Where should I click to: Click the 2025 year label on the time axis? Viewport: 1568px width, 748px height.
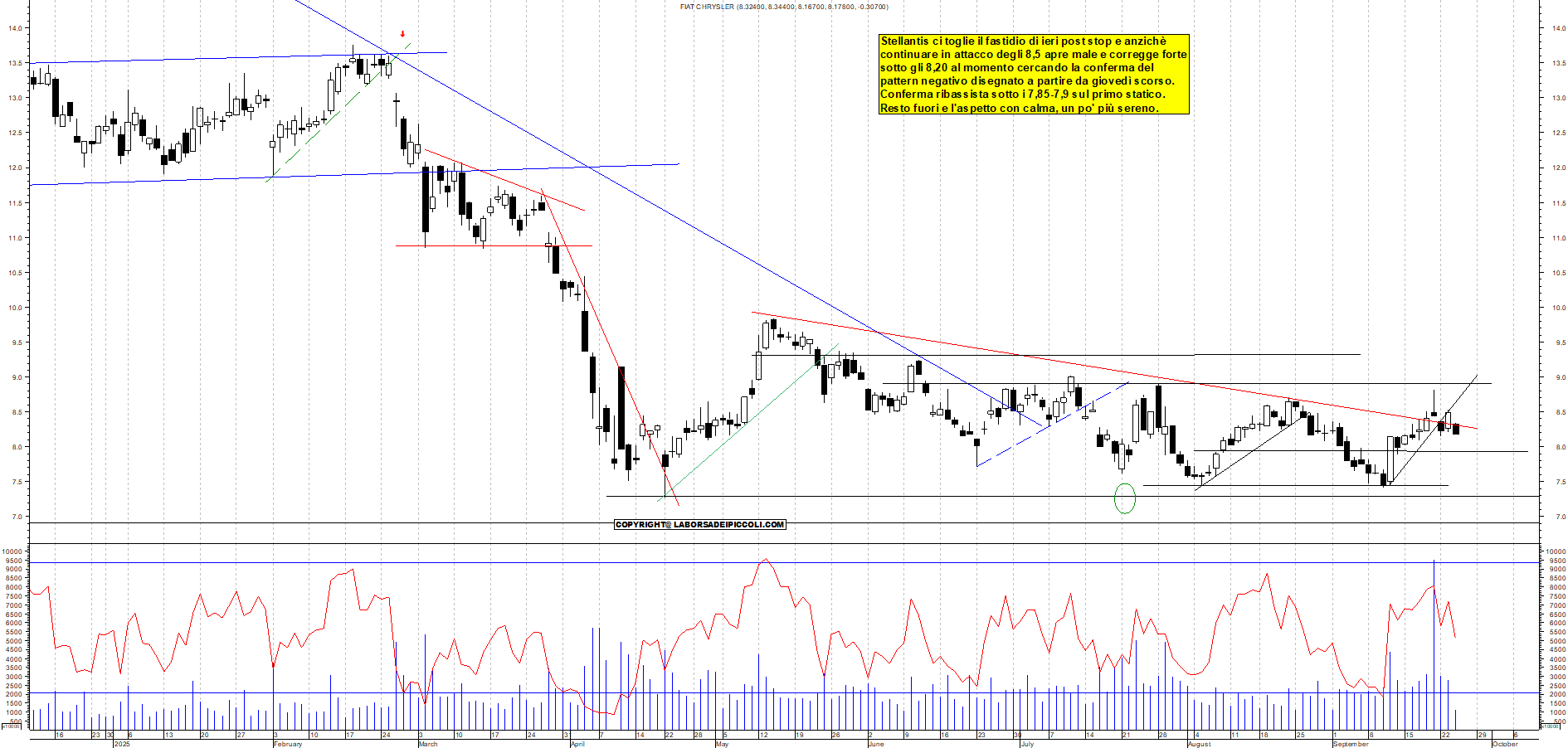point(122,744)
